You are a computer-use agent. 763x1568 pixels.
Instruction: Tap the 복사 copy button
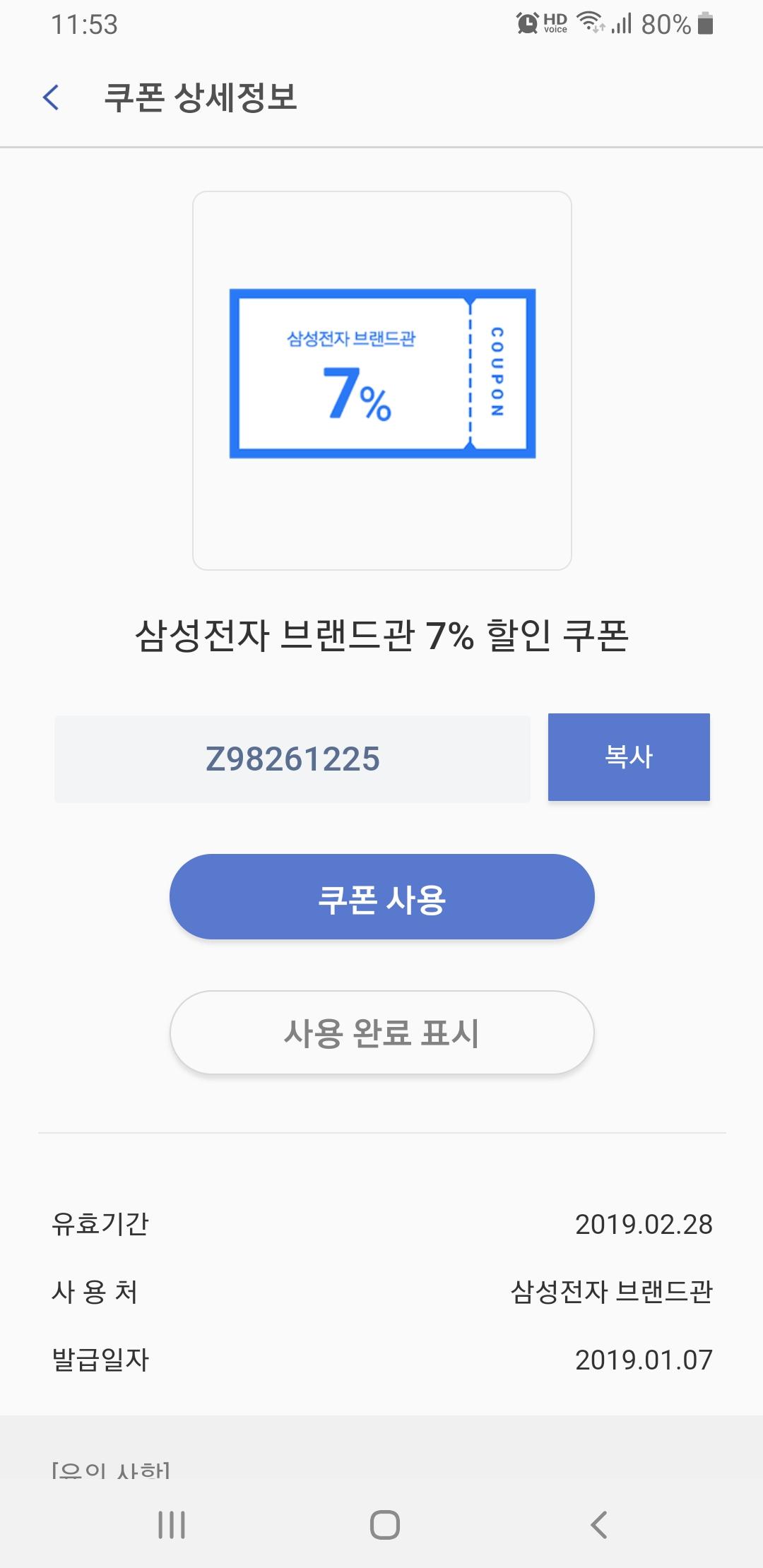tap(629, 757)
